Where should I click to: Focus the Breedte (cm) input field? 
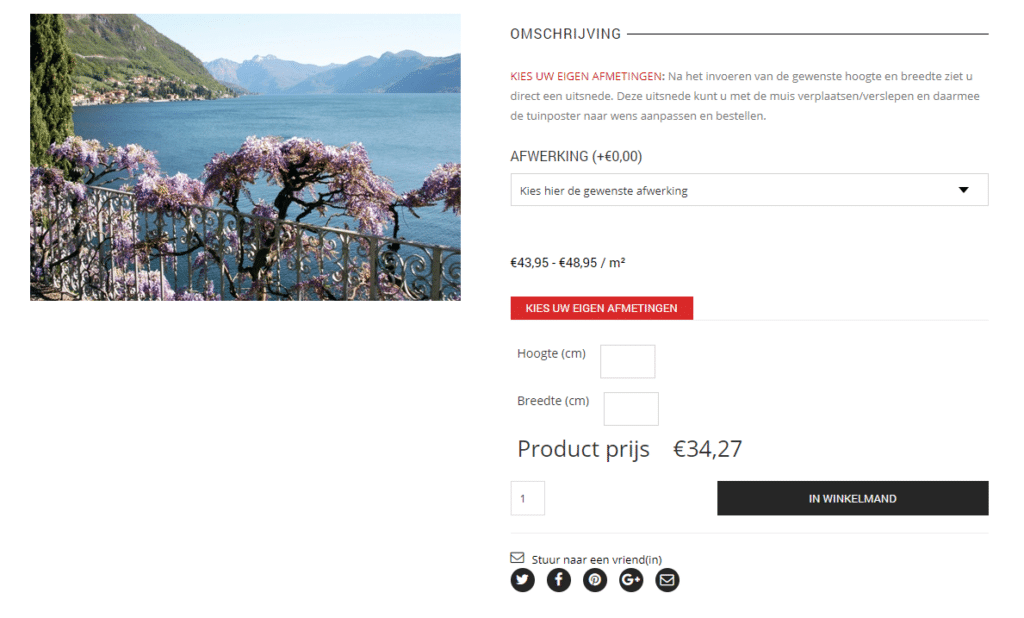click(x=631, y=409)
